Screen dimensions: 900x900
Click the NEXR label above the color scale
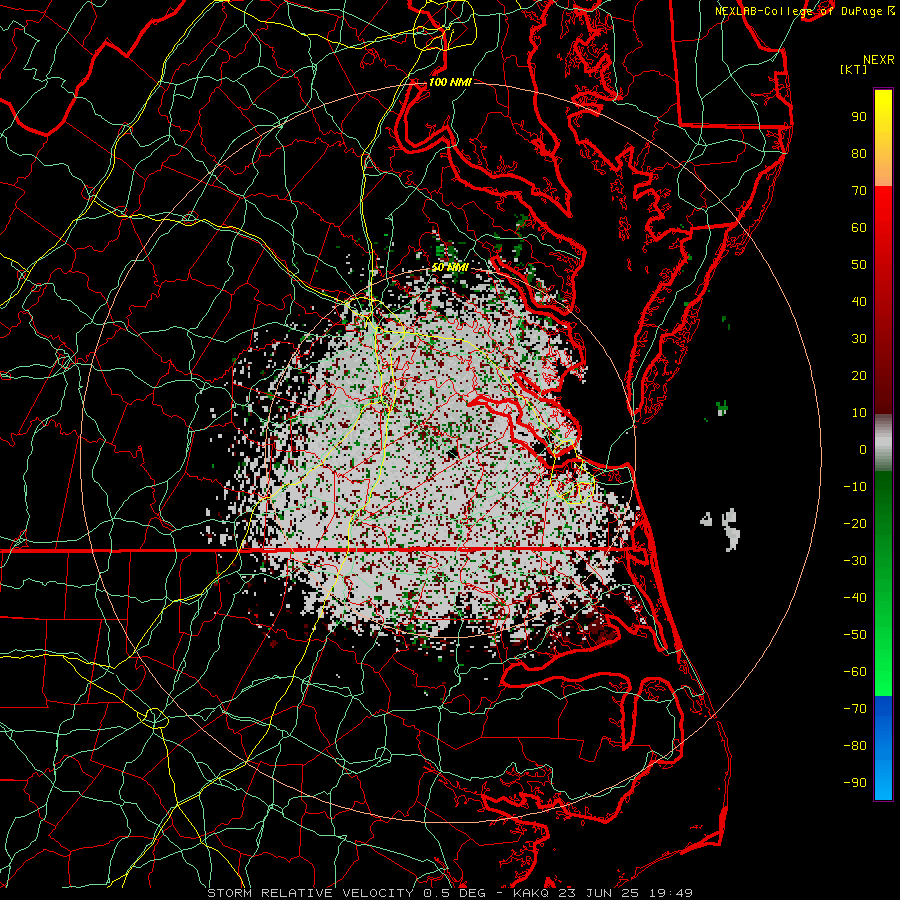coord(879,60)
